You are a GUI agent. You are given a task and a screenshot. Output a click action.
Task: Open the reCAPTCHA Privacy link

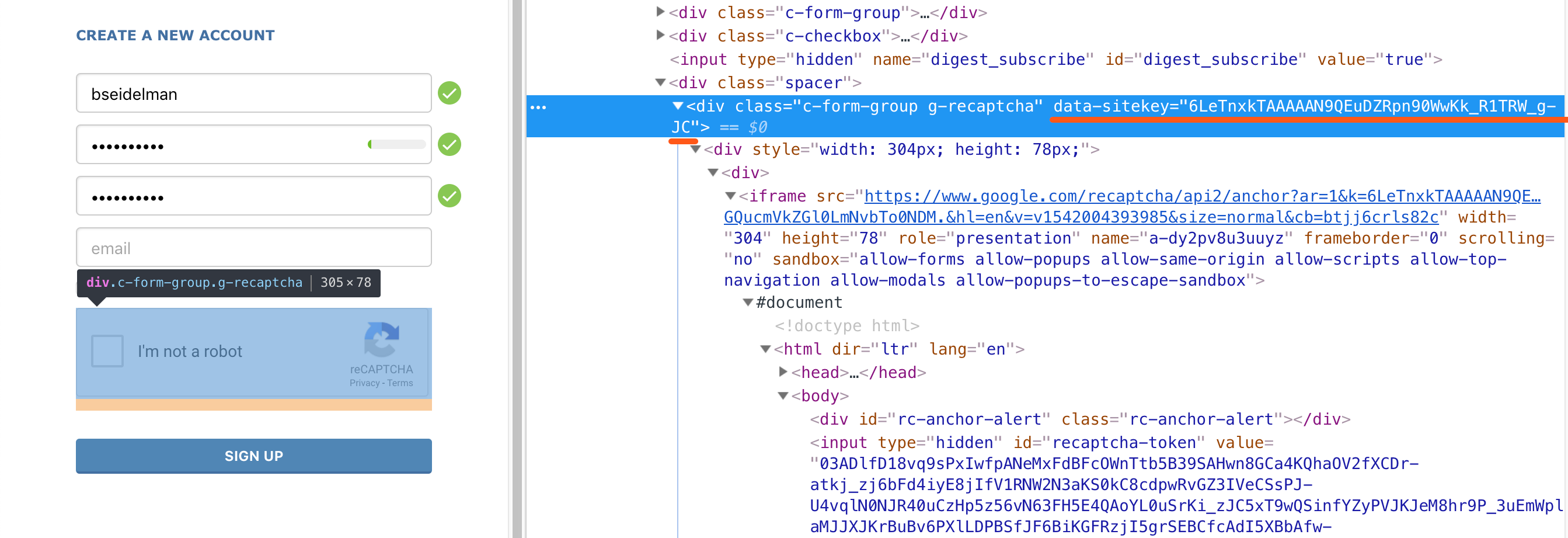[364, 383]
